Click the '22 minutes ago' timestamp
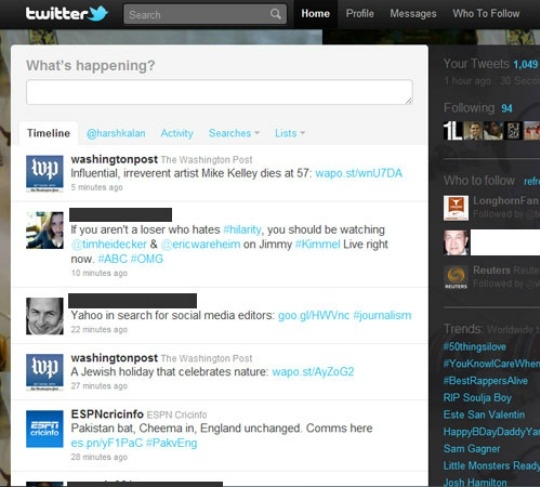The height and width of the screenshot is (487, 540). (x=99, y=330)
